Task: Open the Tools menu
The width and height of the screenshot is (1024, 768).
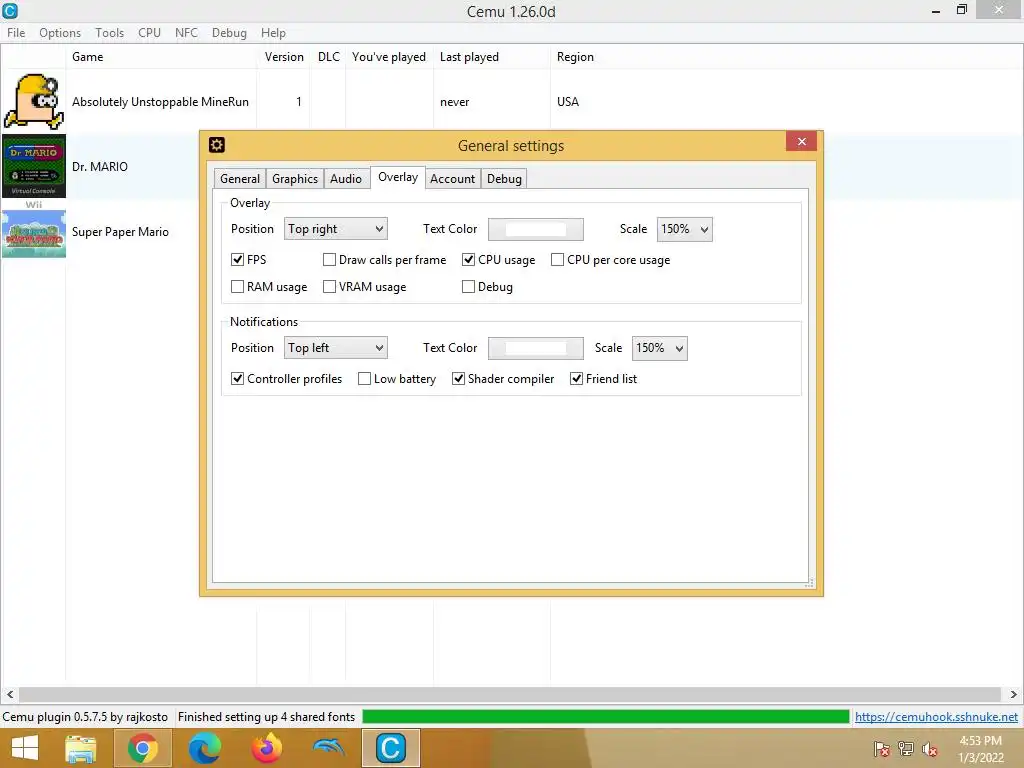Action: tap(109, 33)
